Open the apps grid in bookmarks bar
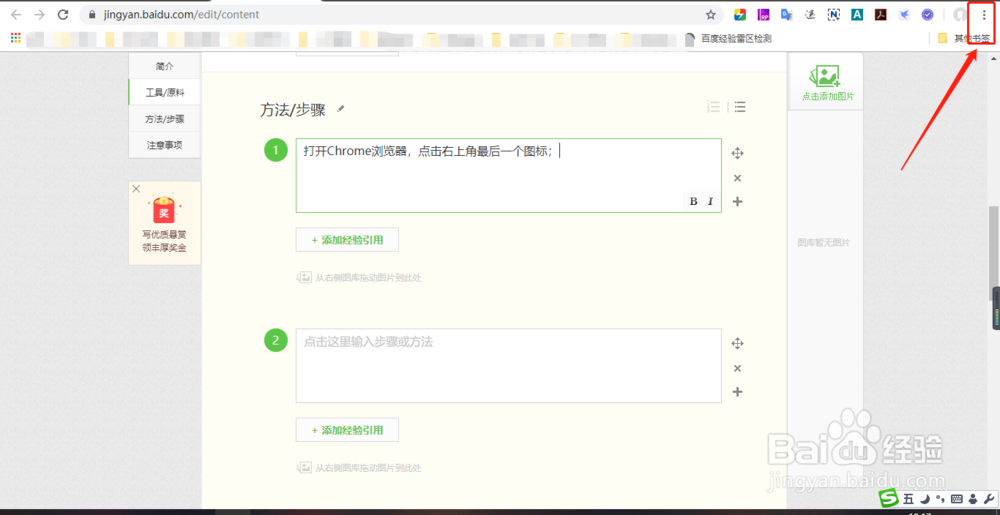Screen dimensions: 1000x515 16,38
